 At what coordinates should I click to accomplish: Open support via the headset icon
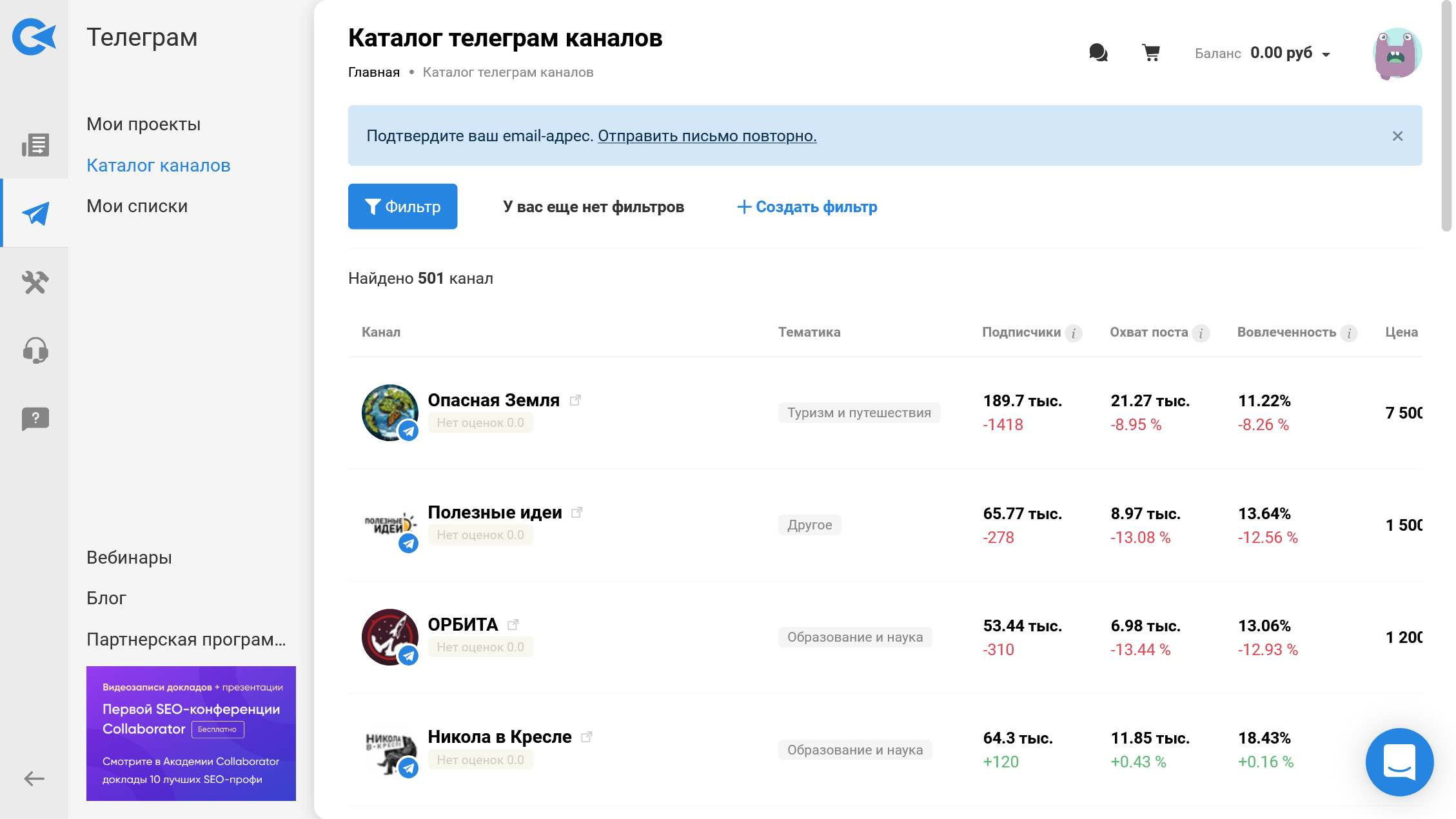coord(35,350)
